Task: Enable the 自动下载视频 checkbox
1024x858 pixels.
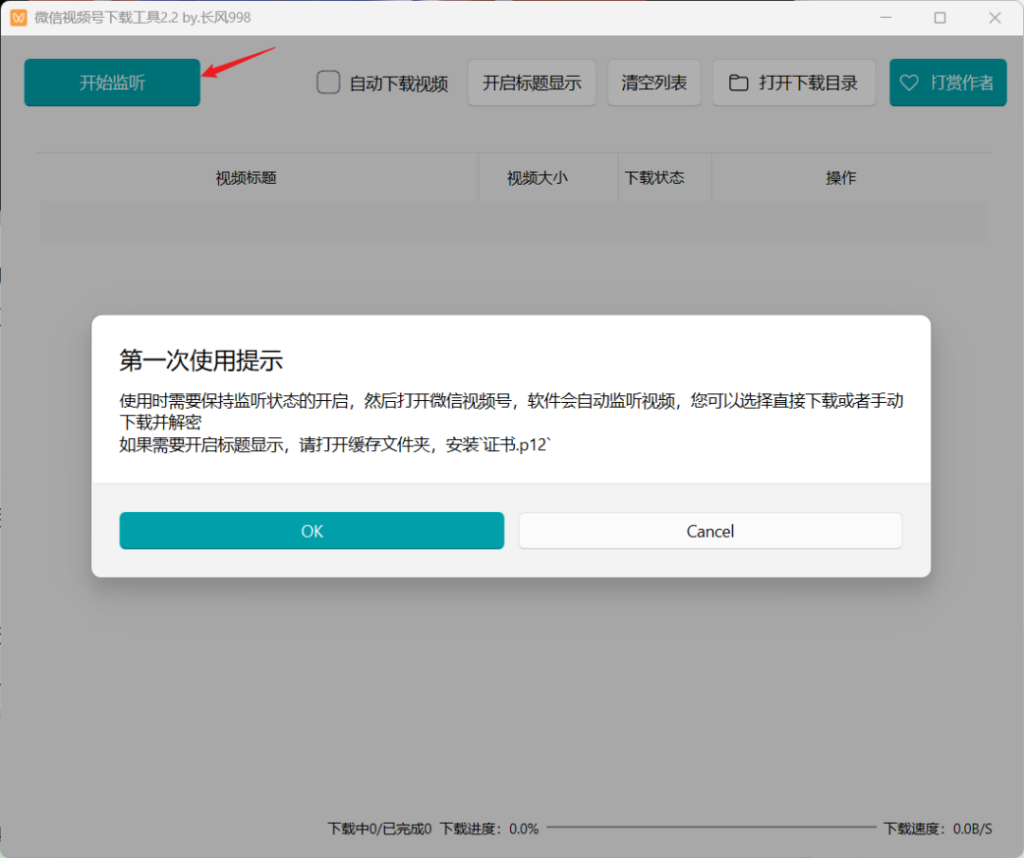Action: pos(328,83)
